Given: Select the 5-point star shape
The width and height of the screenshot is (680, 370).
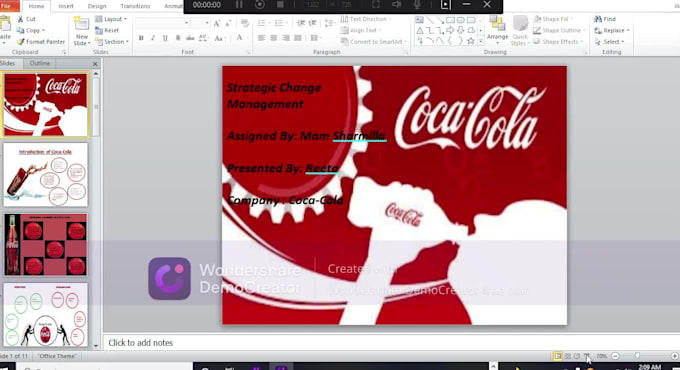Looking at the screenshot, I should point(471,41).
